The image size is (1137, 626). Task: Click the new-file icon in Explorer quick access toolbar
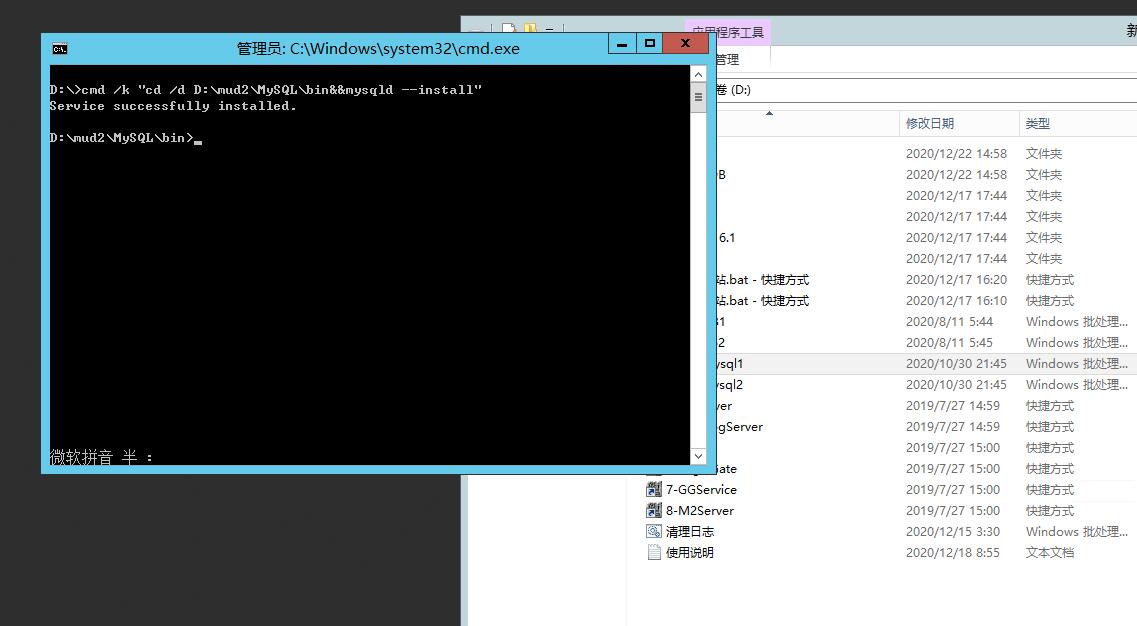pyautogui.click(x=509, y=30)
